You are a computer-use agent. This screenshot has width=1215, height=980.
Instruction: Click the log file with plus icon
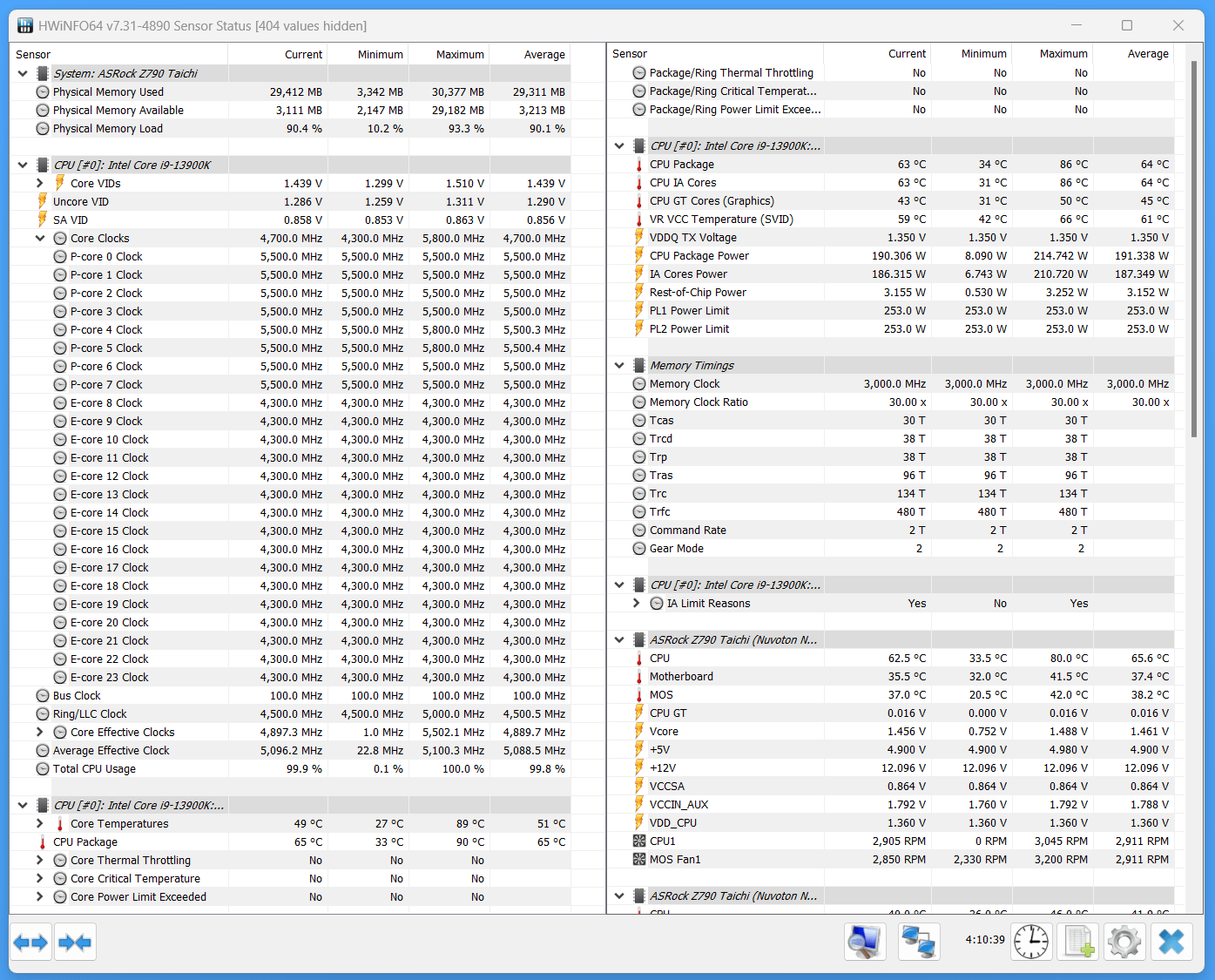coord(1078,942)
